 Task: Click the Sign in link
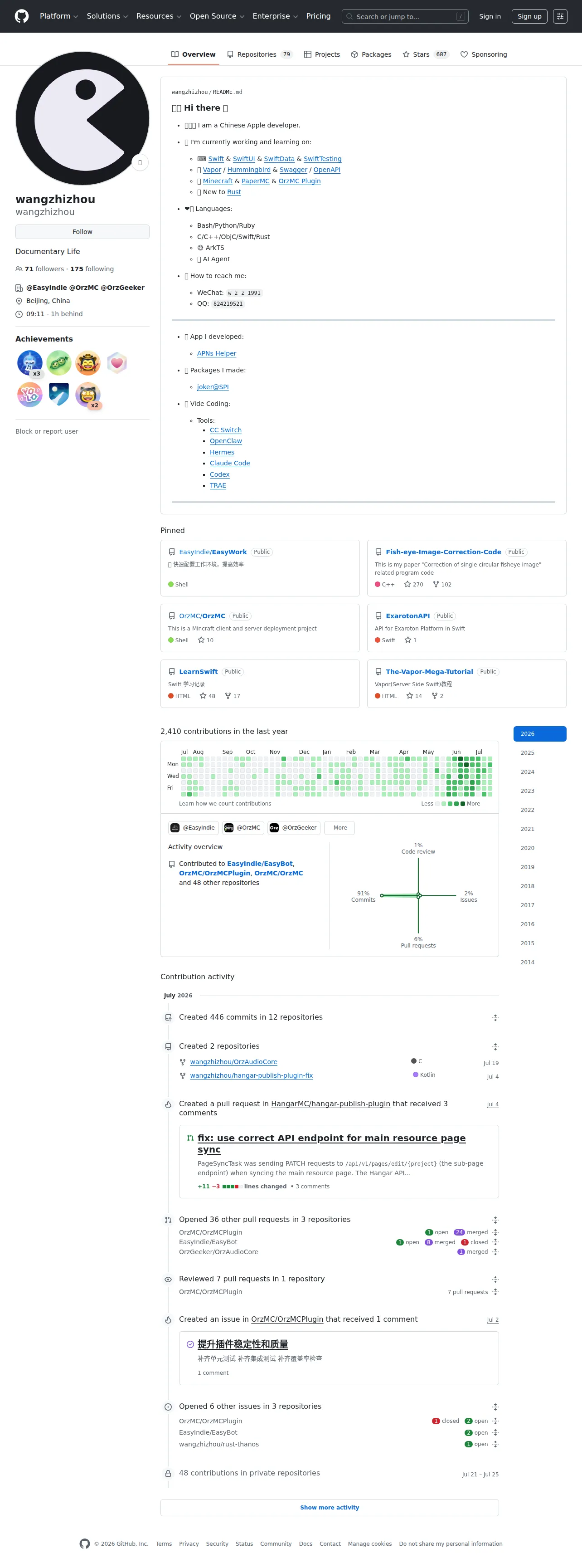(x=490, y=16)
